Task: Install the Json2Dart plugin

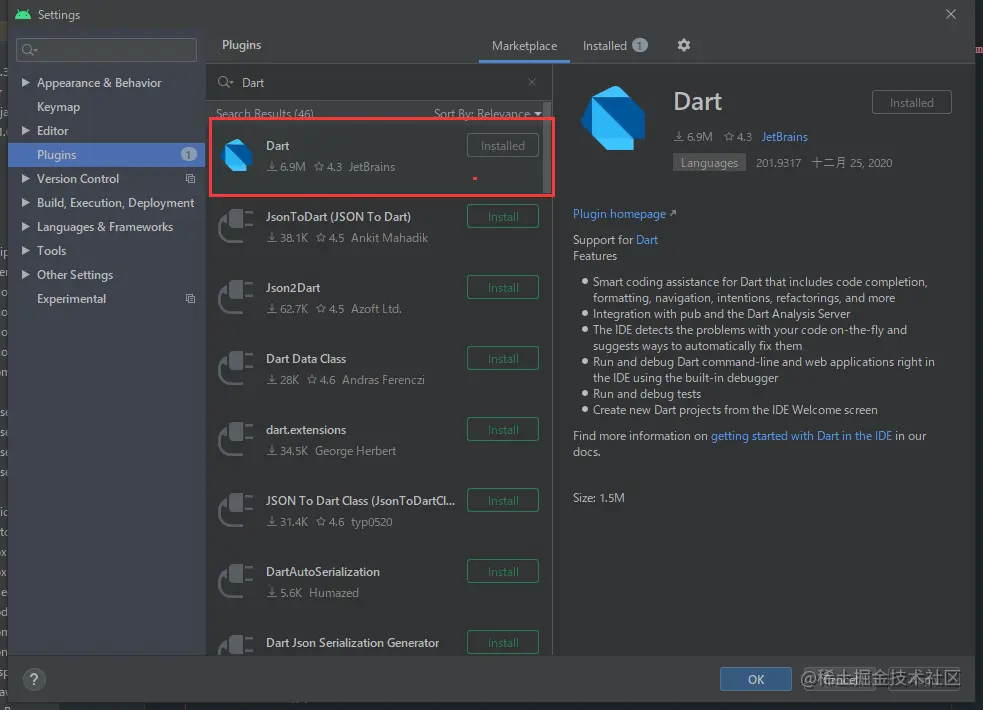Action: [x=502, y=288]
